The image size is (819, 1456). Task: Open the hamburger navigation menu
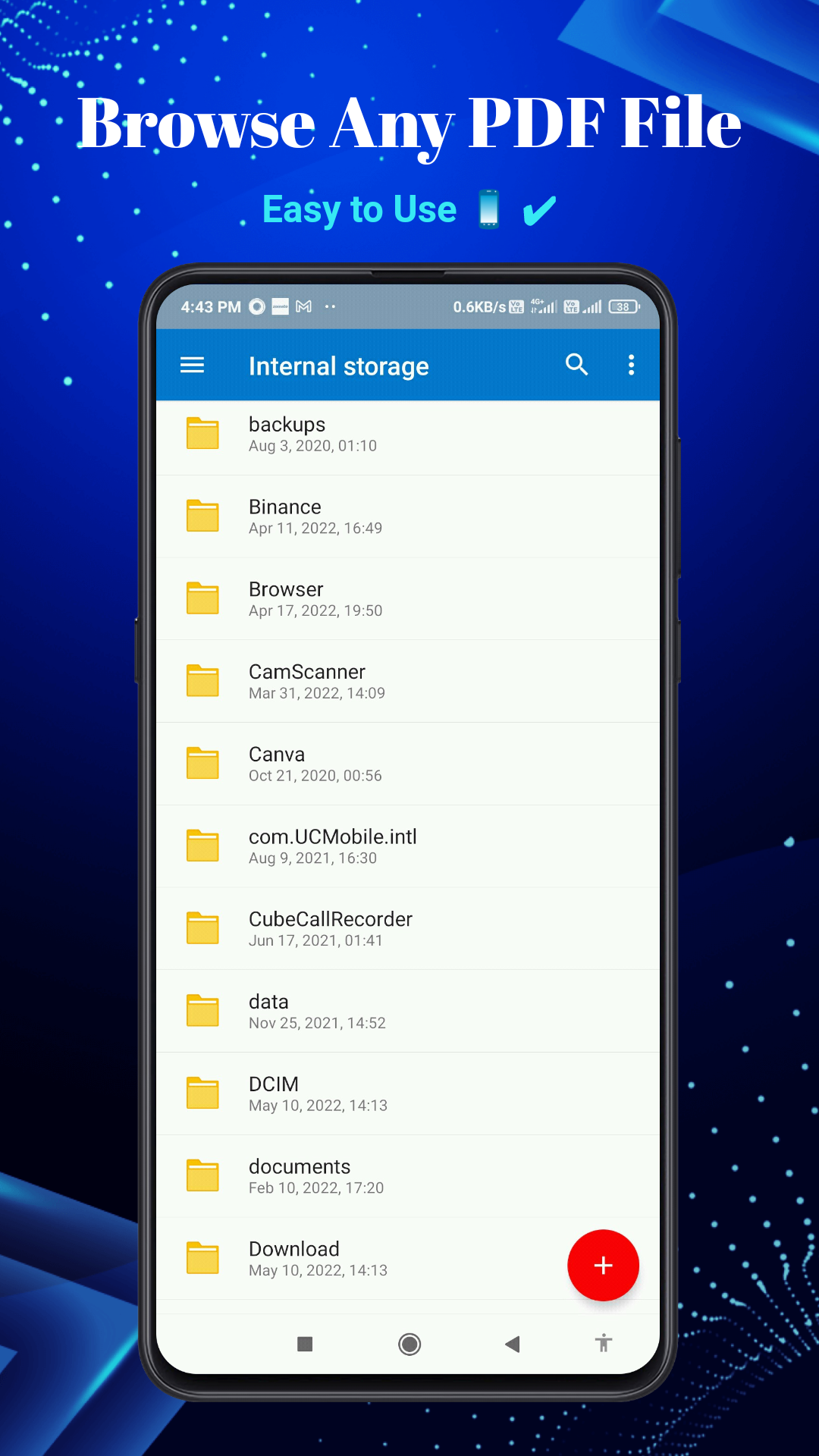(x=192, y=366)
